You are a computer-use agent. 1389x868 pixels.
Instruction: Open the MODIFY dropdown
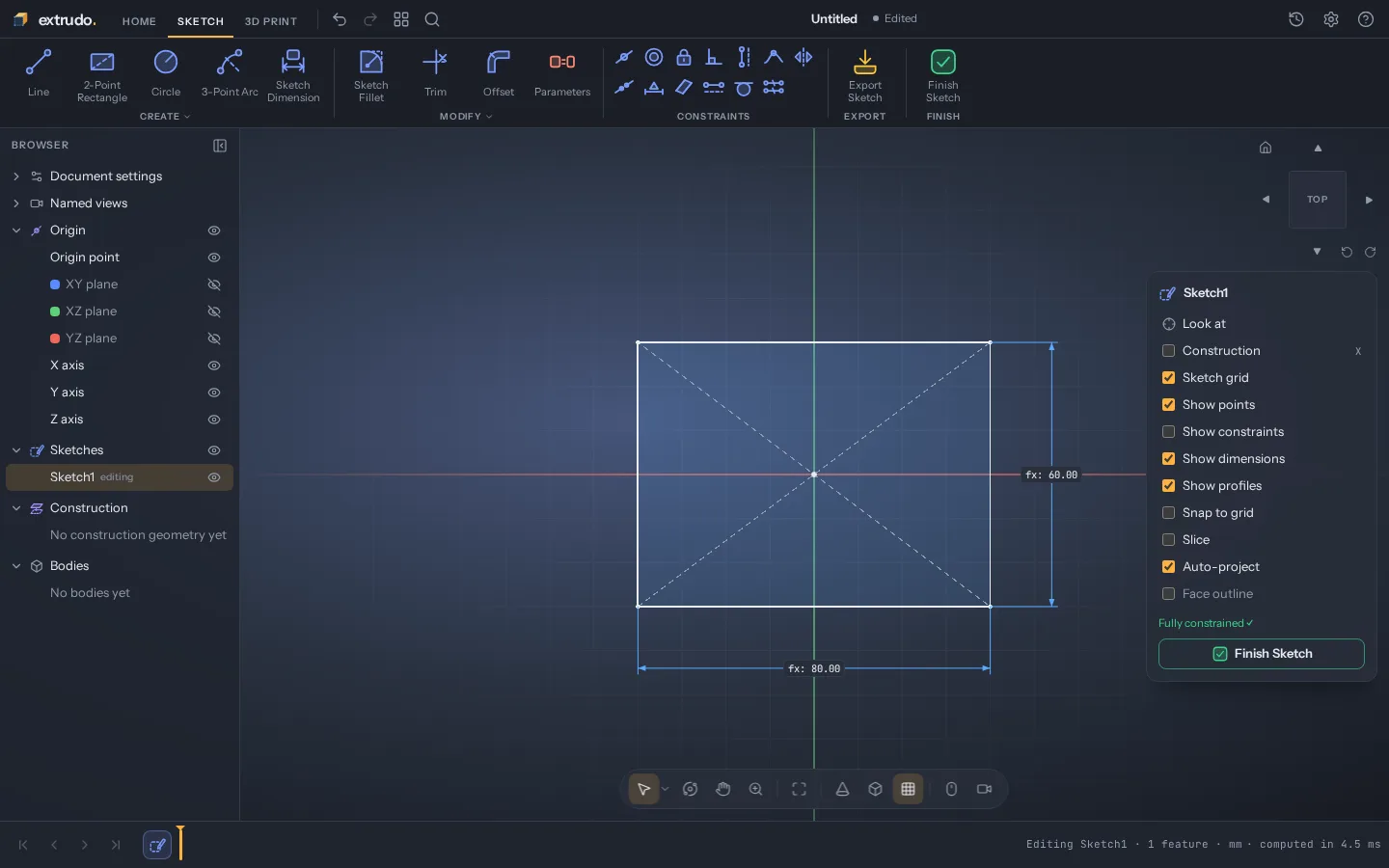[x=466, y=117]
